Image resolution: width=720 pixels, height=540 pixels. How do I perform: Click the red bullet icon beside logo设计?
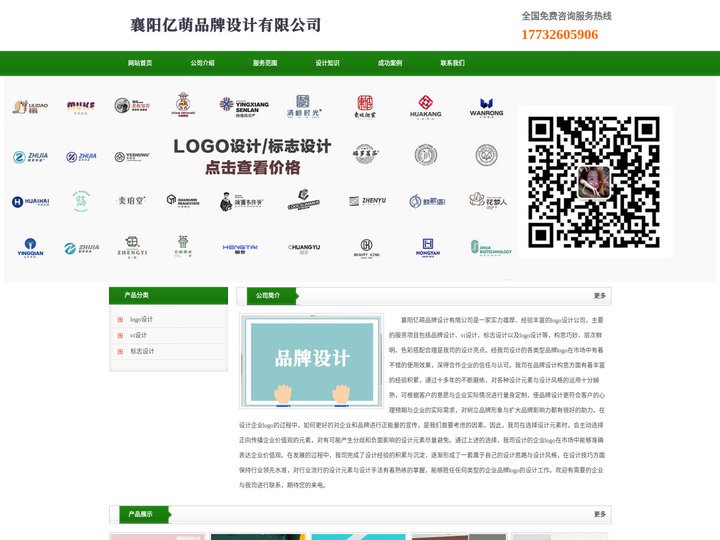[x=120, y=320]
